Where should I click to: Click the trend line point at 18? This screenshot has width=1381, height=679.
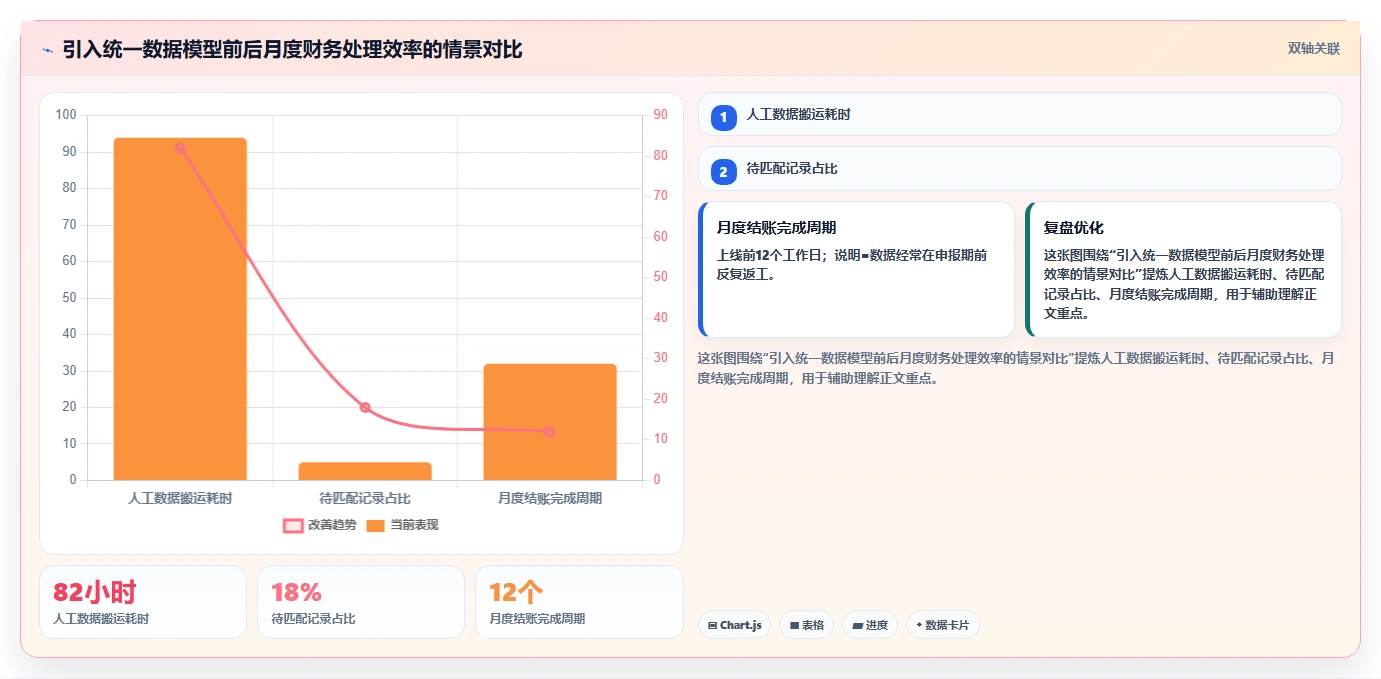pos(365,407)
